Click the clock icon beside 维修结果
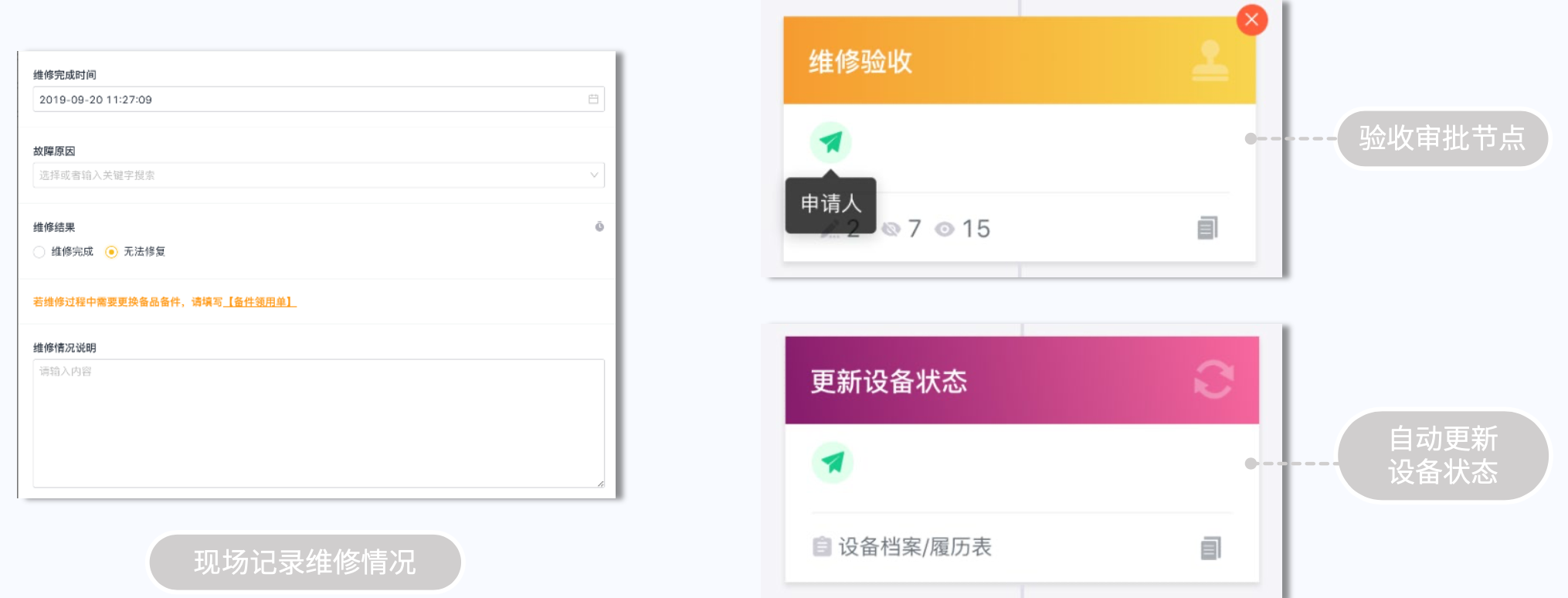Image resolution: width=1568 pixels, height=598 pixels. tap(599, 226)
